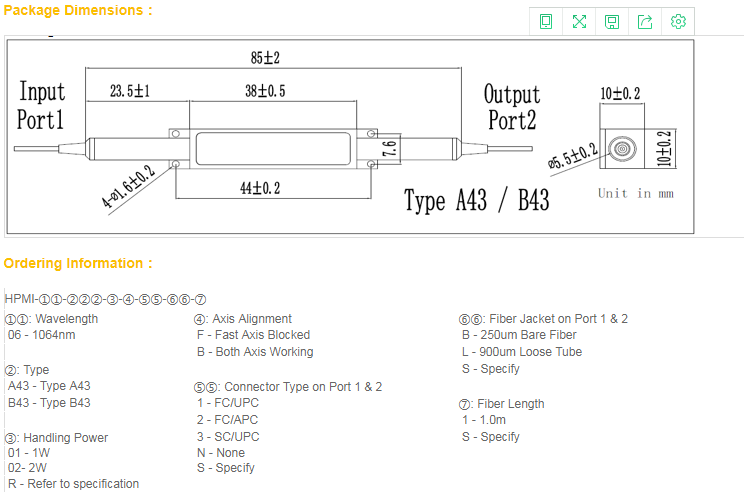Click F - Fast Axis Blocked text

click(253, 335)
